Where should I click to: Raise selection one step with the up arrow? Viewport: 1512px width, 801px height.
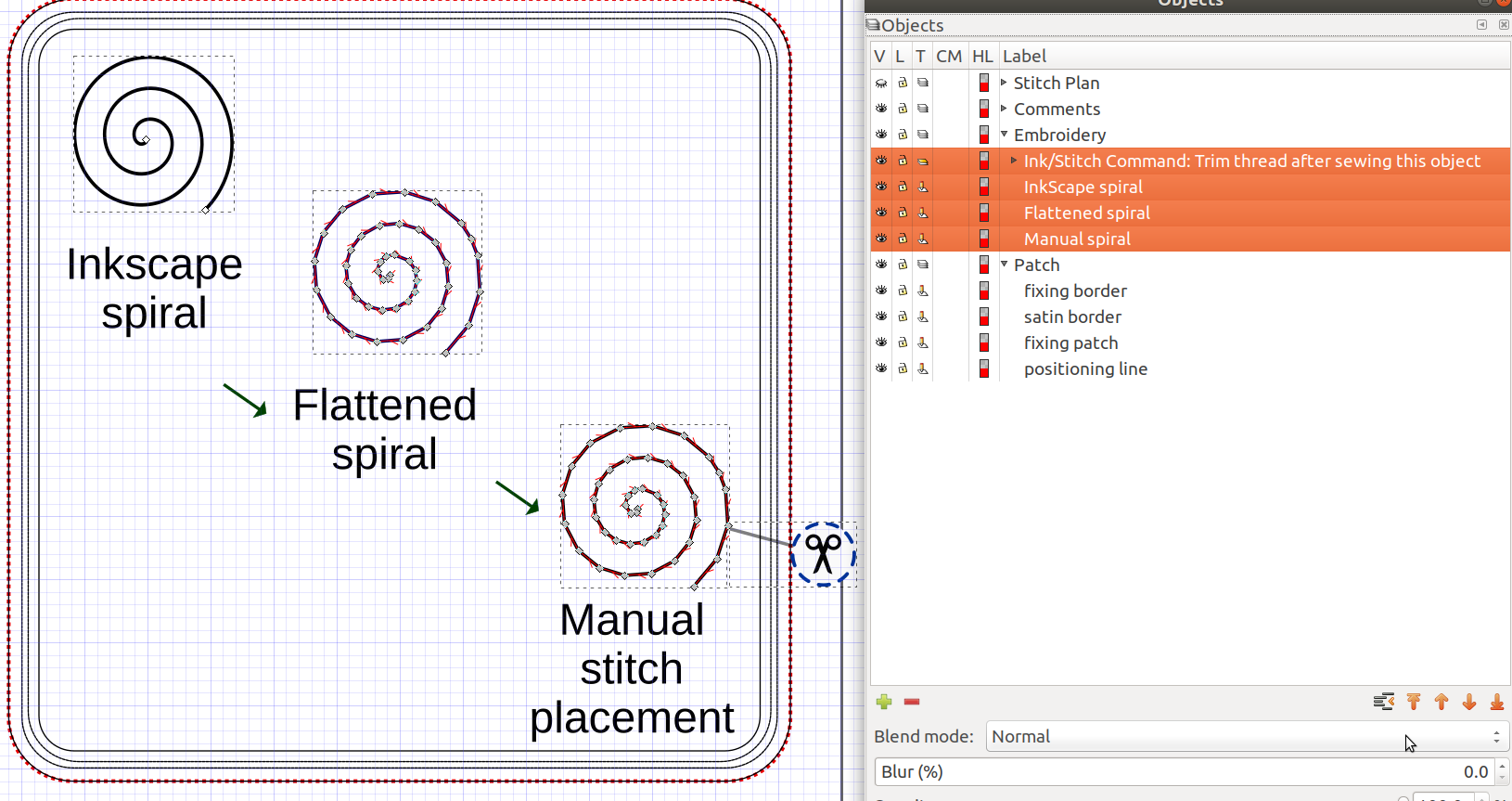click(1442, 702)
